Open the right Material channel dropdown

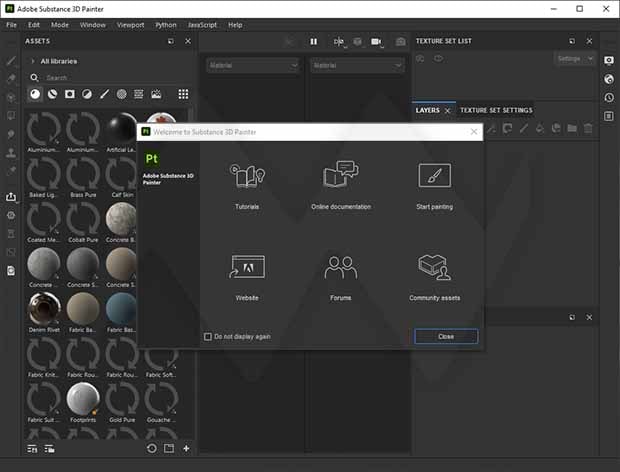coord(357,66)
